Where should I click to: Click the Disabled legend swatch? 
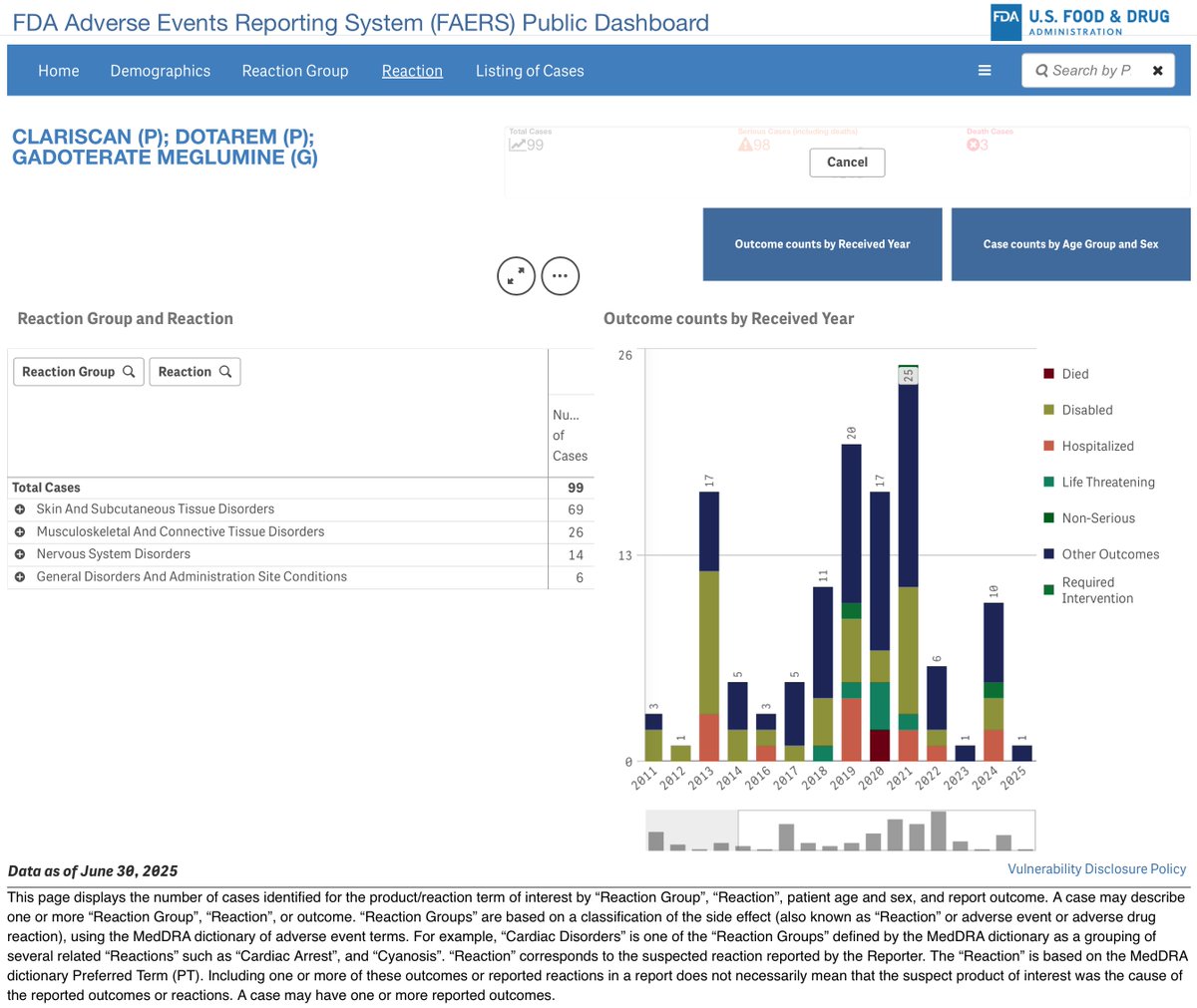(1048, 410)
